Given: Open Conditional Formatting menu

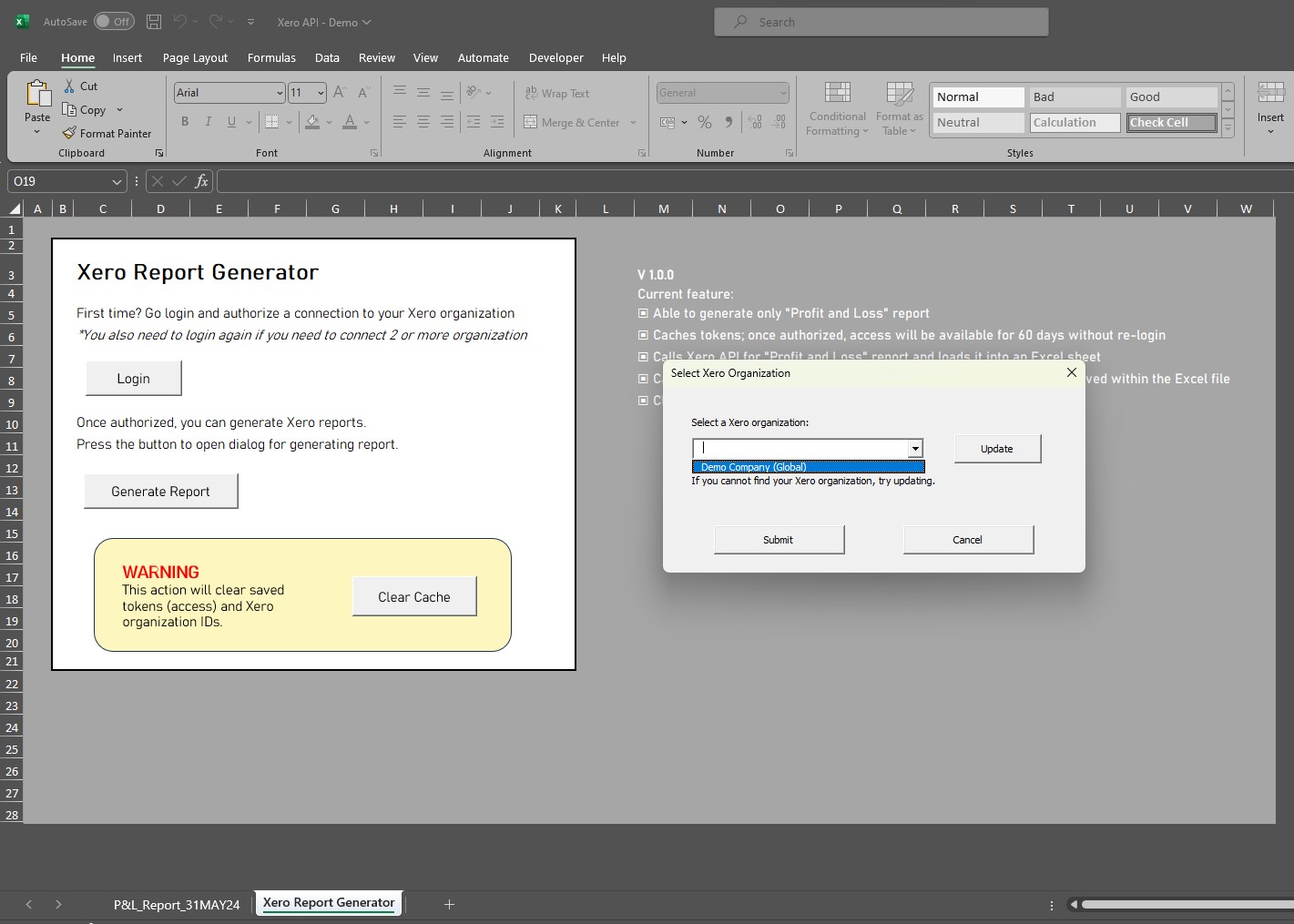Looking at the screenshot, I should pyautogui.click(x=838, y=108).
